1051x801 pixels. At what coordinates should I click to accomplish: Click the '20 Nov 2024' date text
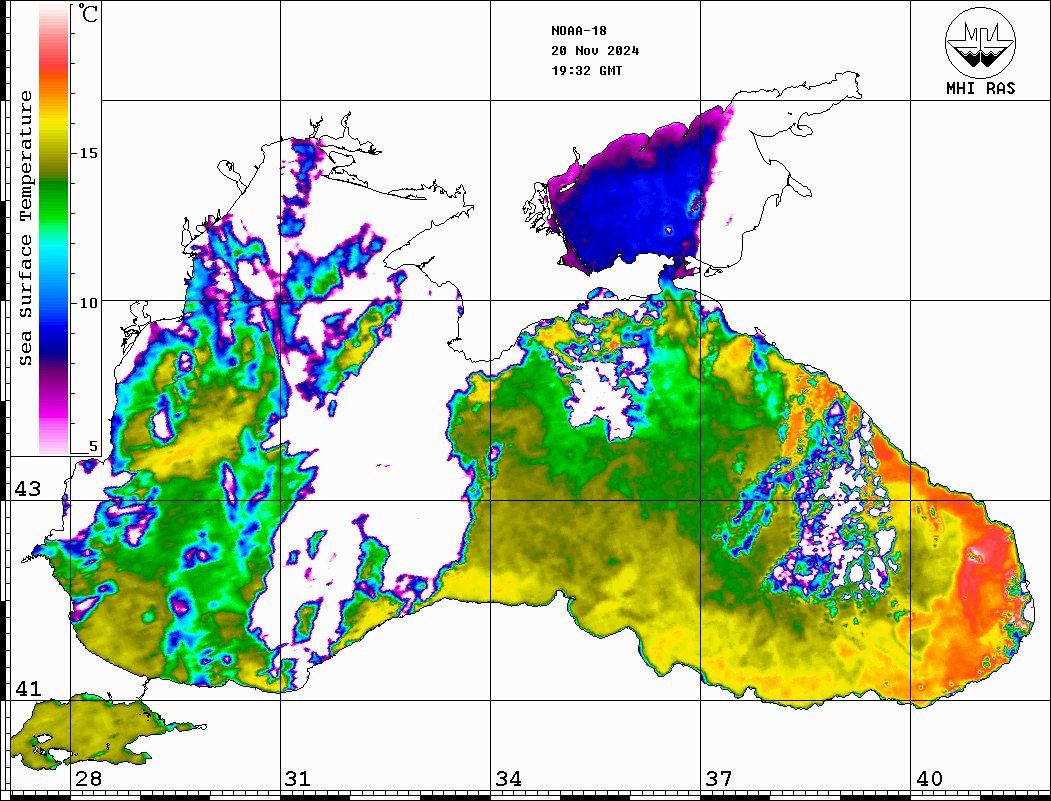595,51
